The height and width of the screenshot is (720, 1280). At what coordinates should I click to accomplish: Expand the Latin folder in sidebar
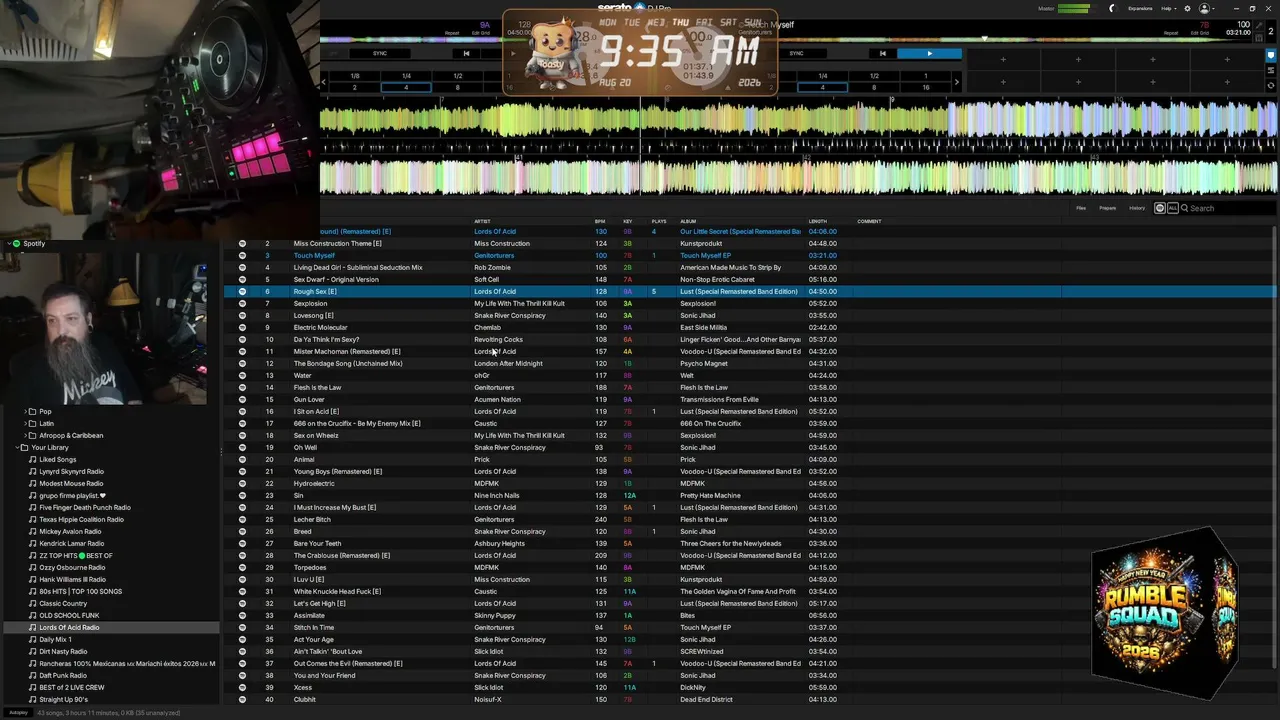click(x=26, y=423)
